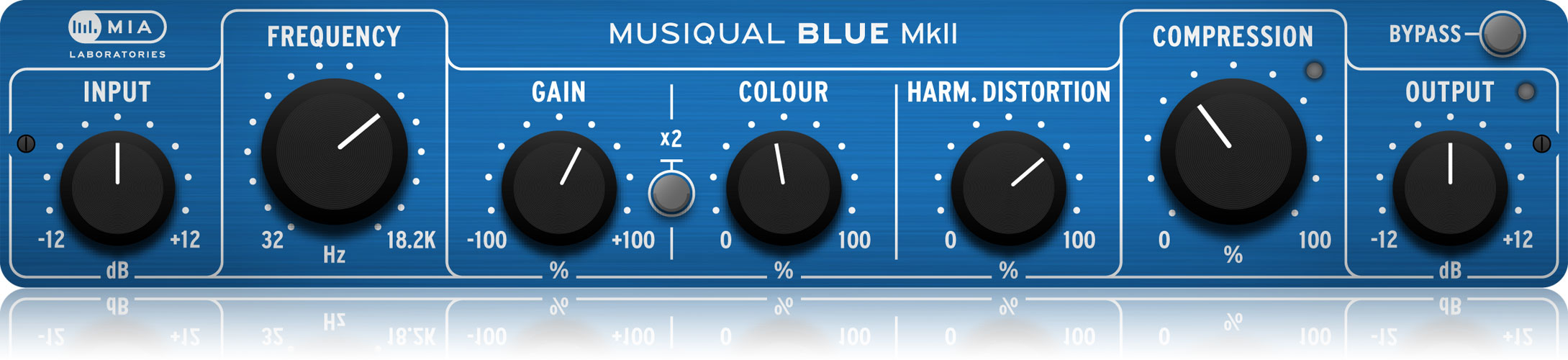1568x360 pixels.
Task: Click the Colour knob
Action: 784,189
